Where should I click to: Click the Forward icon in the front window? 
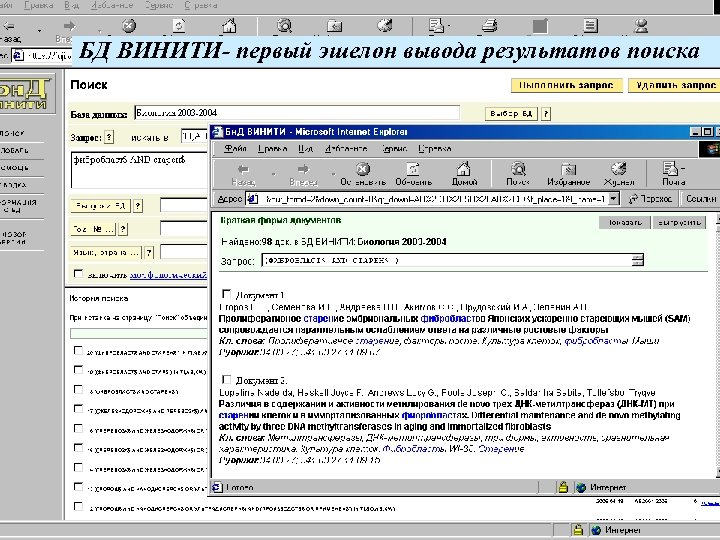304,169
